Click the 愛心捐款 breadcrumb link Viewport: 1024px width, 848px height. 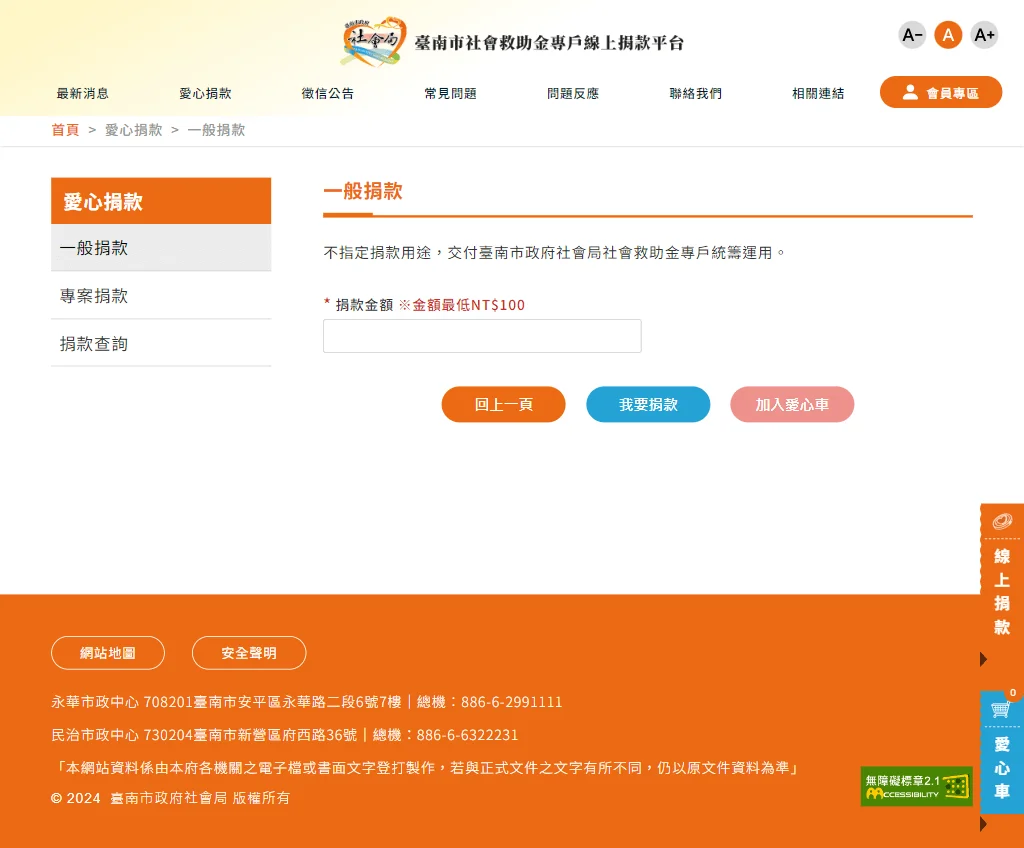tap(134, 130)
